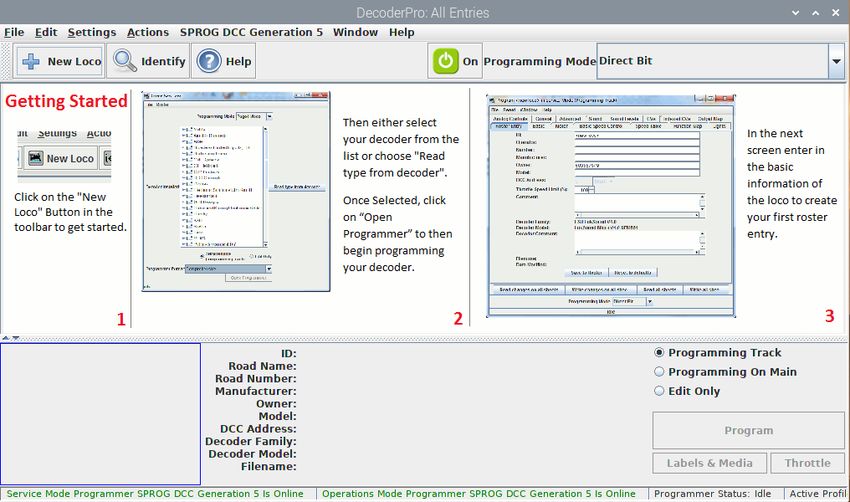The height and width of the screenshot is (502, 850).
Task: Click the roster entry screenshot thumbnail
Action: (611, 205)
